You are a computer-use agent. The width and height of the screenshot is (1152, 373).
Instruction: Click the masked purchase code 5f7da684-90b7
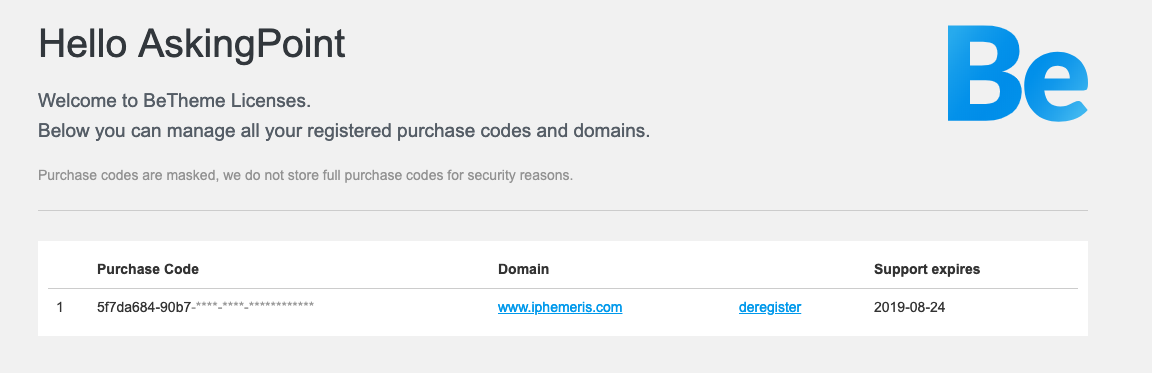pos(205,308)
